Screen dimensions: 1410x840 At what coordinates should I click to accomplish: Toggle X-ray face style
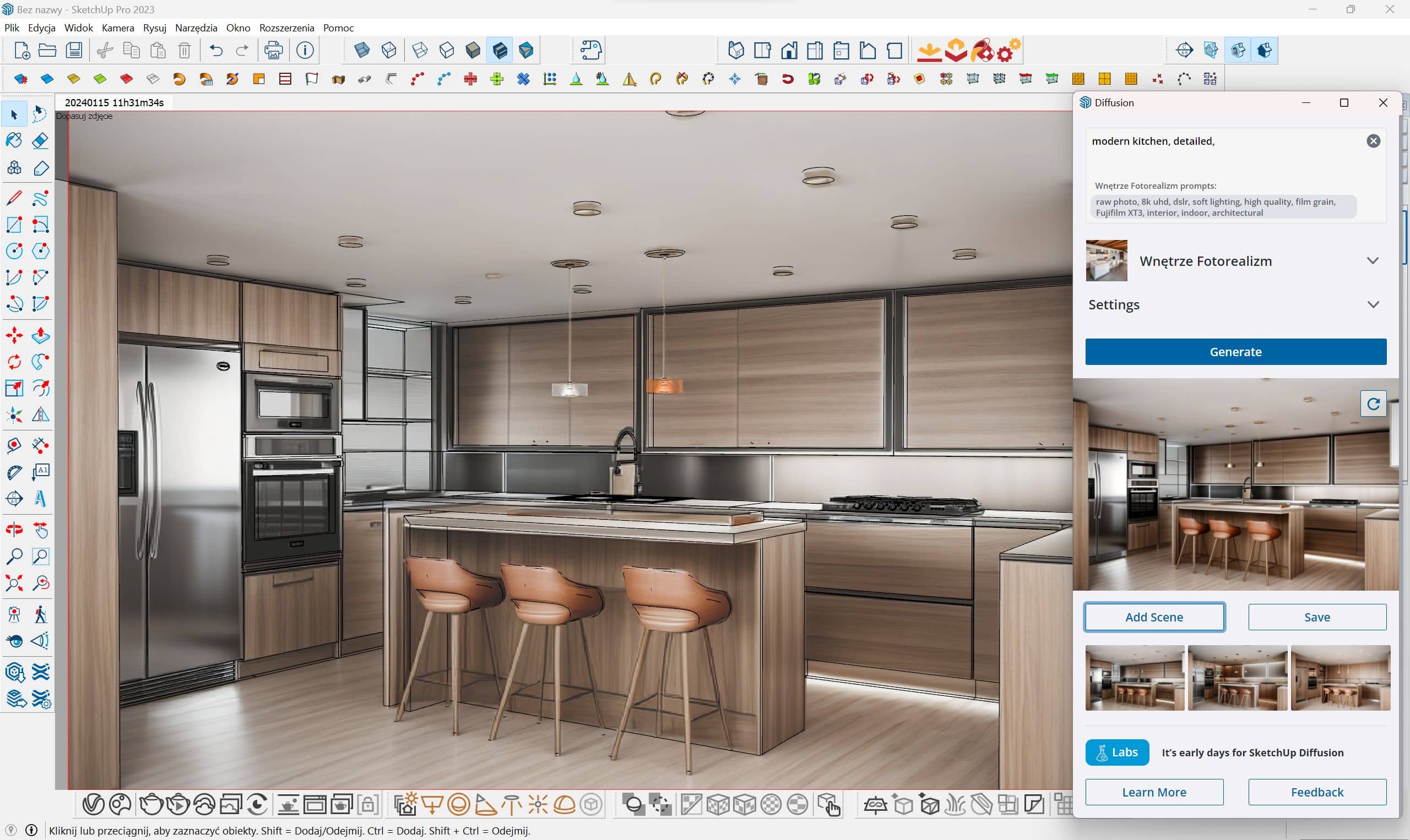362,51
